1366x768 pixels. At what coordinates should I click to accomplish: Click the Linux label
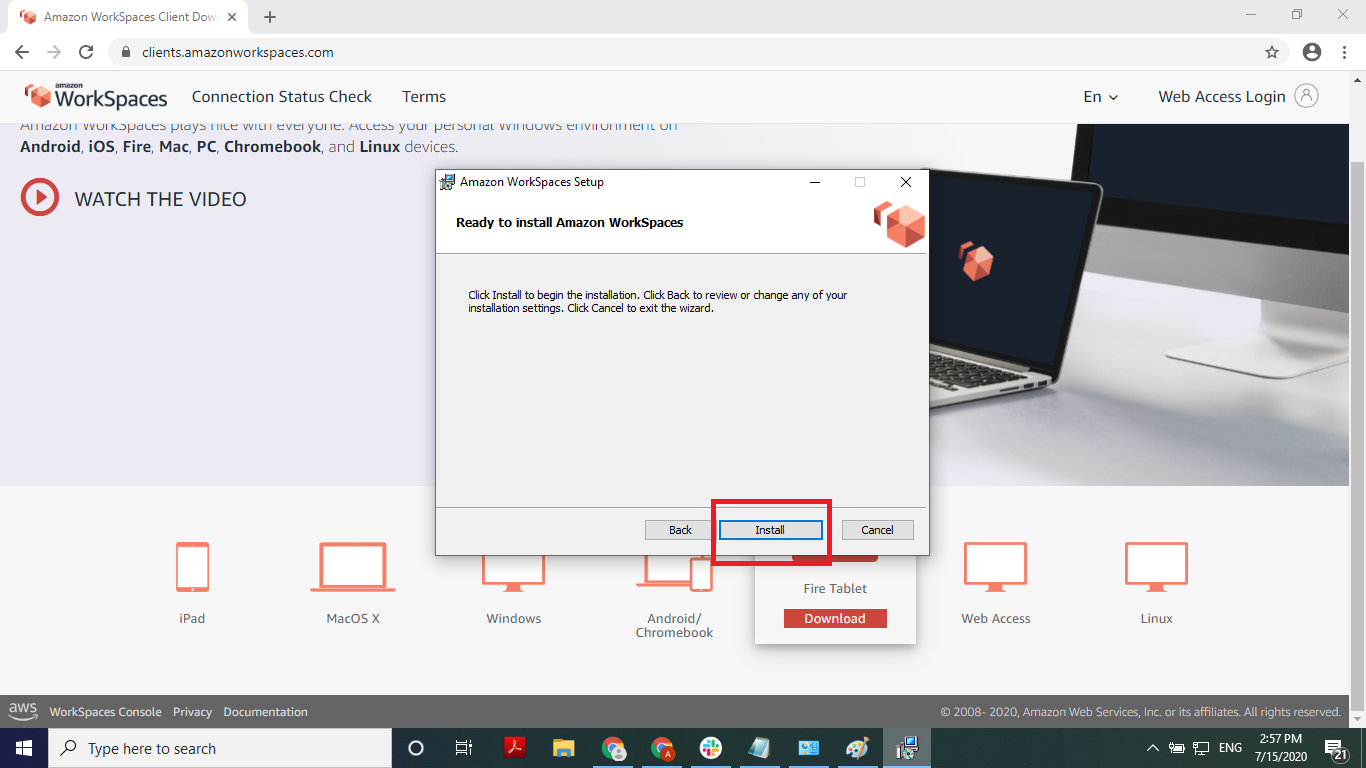1157,619
